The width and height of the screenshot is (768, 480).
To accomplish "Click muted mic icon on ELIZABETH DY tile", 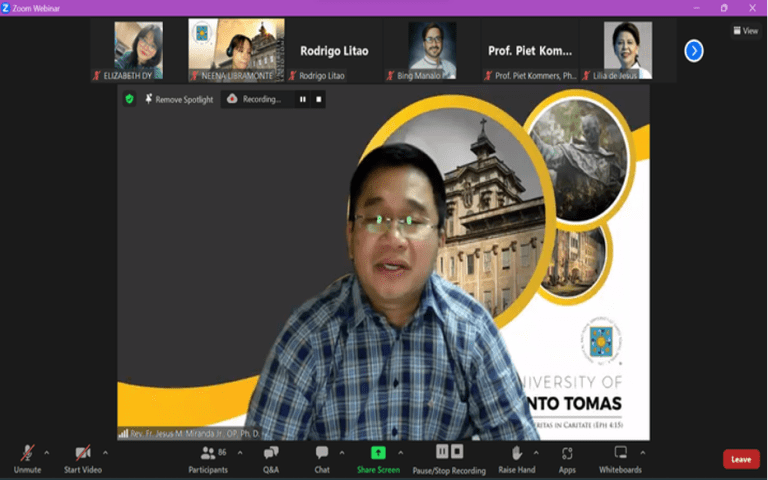I will tap(97, 75).
